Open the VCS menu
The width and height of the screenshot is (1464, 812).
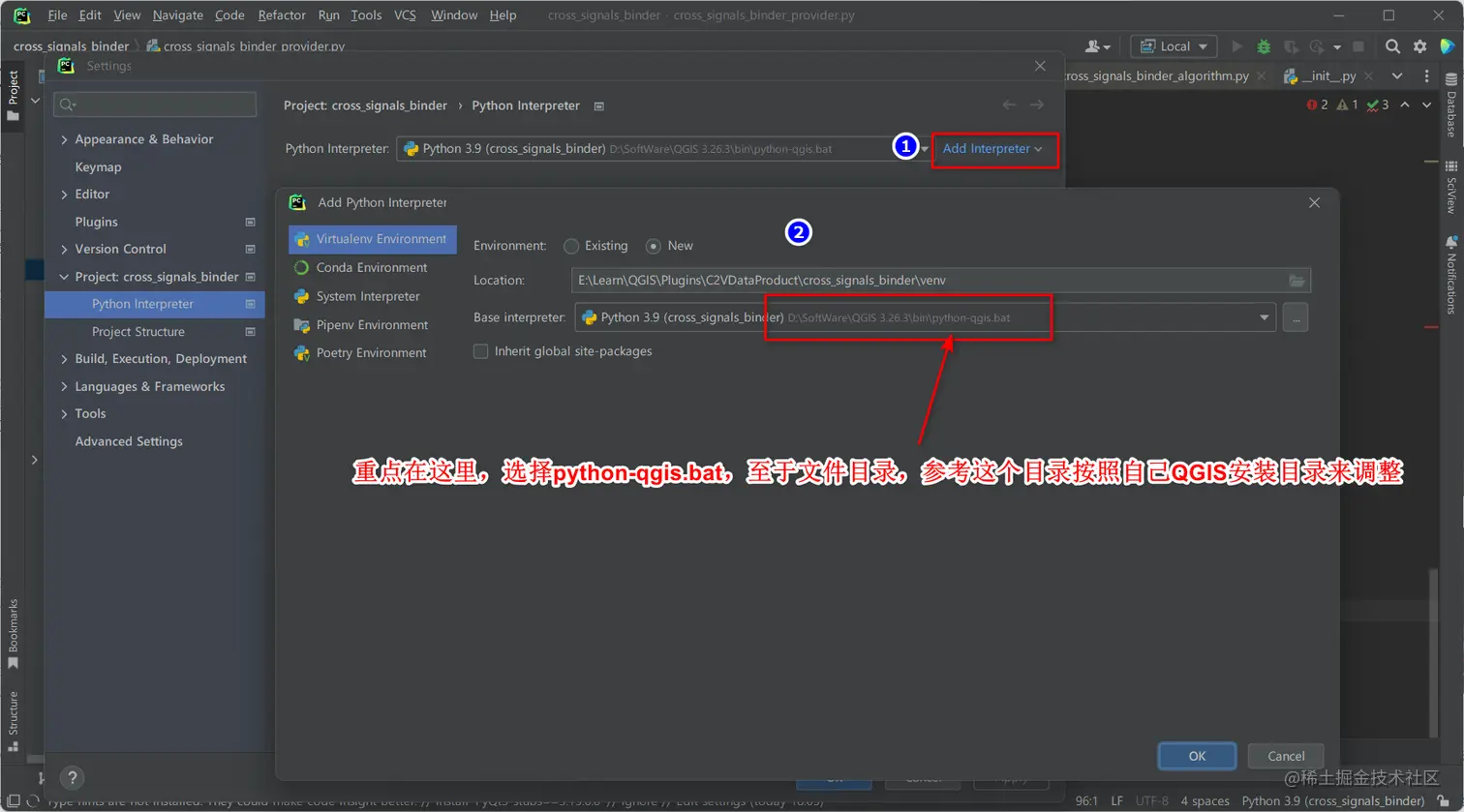click(x=406, y=15)
